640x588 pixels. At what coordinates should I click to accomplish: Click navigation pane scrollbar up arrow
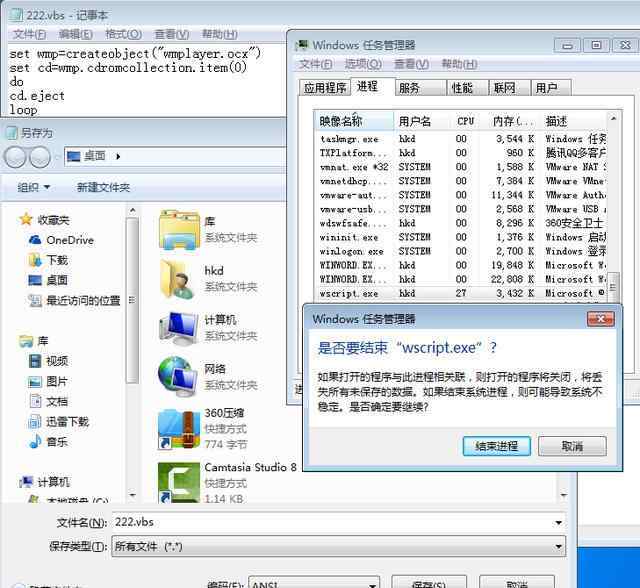132,210
